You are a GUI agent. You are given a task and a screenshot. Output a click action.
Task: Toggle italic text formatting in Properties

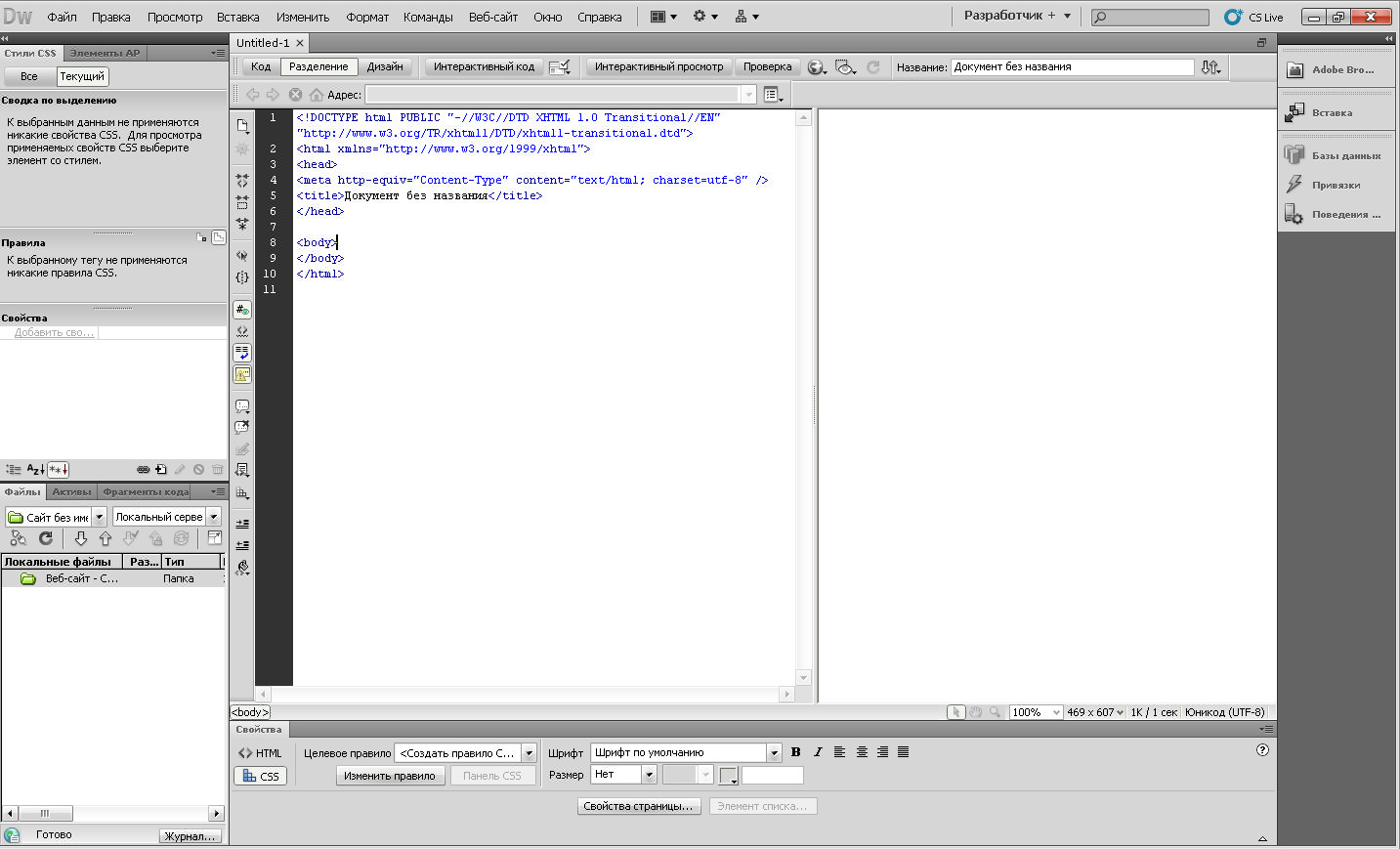click(818, 752)
